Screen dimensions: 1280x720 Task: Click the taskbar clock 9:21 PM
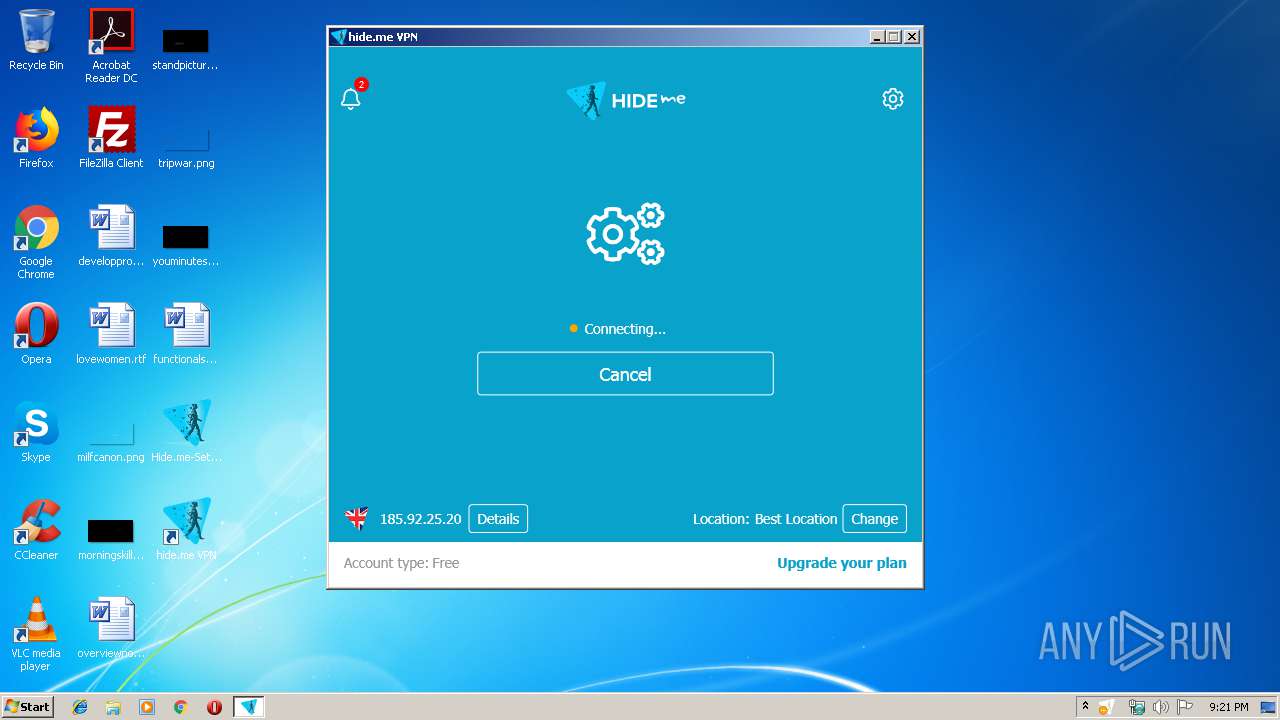pos(1228,707)
